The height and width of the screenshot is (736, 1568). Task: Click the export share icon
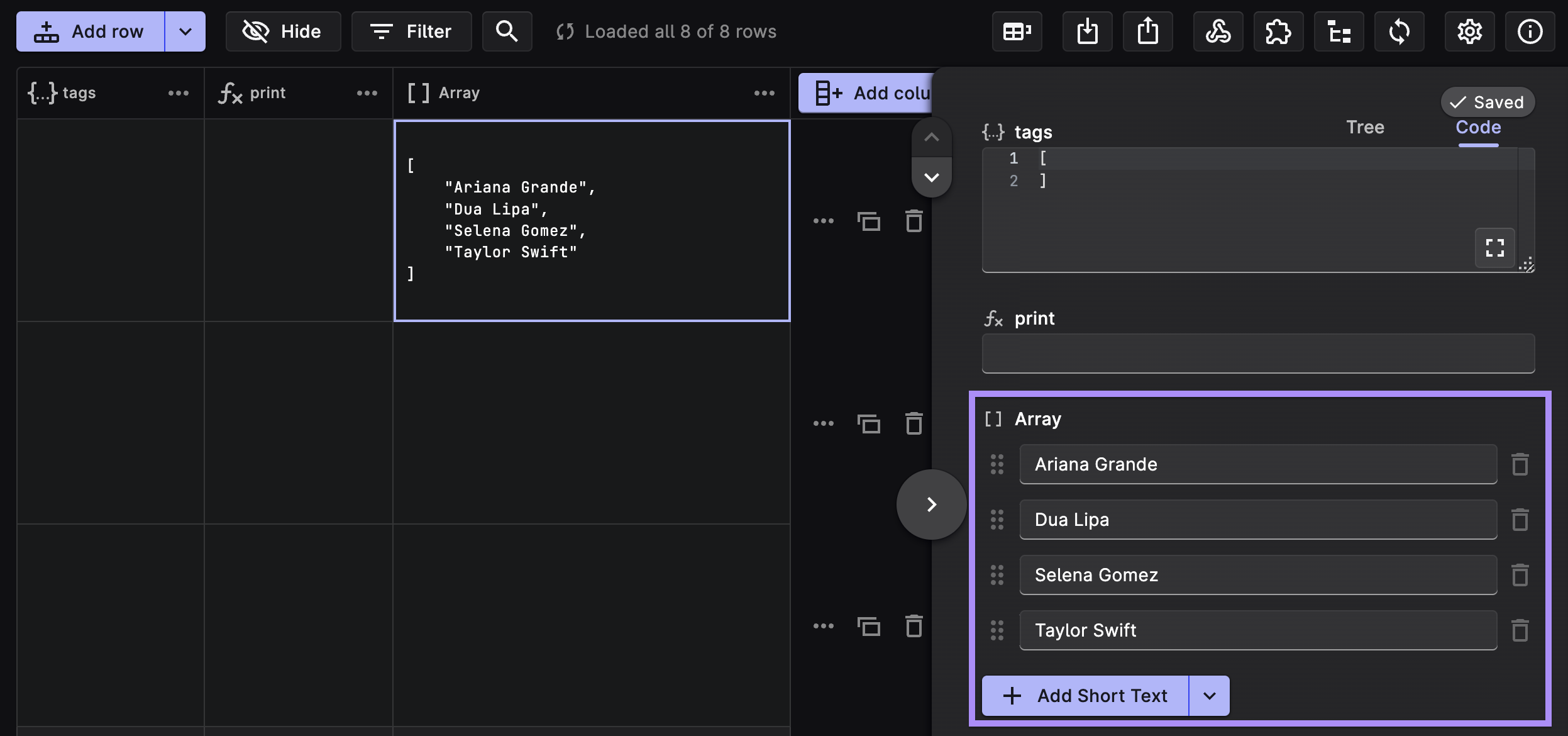(1147, 31)
